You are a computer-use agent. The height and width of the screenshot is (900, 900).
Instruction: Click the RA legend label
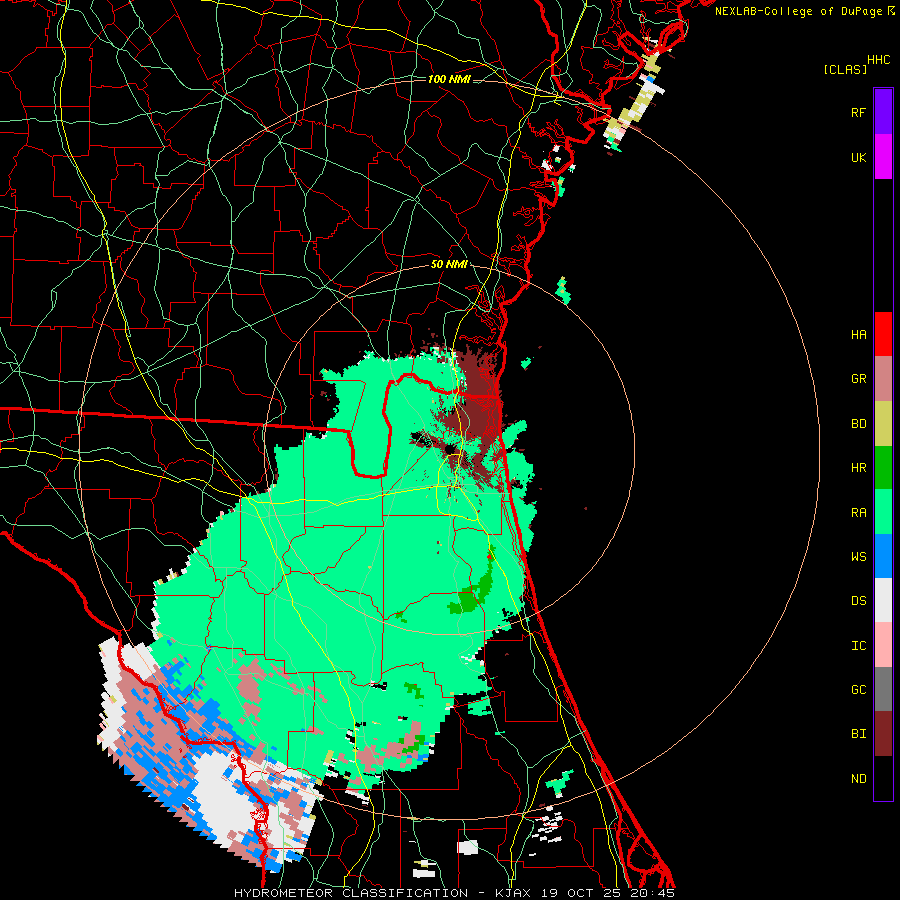click(x=859, y=513)
